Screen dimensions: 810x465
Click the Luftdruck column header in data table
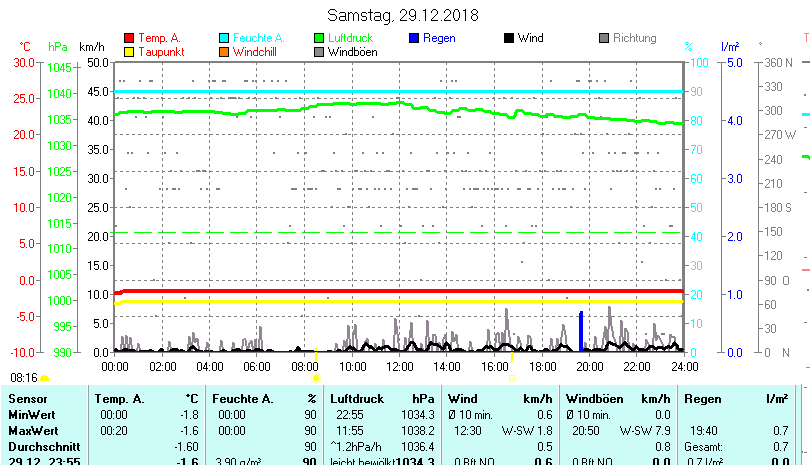click(x=357, y=399)
